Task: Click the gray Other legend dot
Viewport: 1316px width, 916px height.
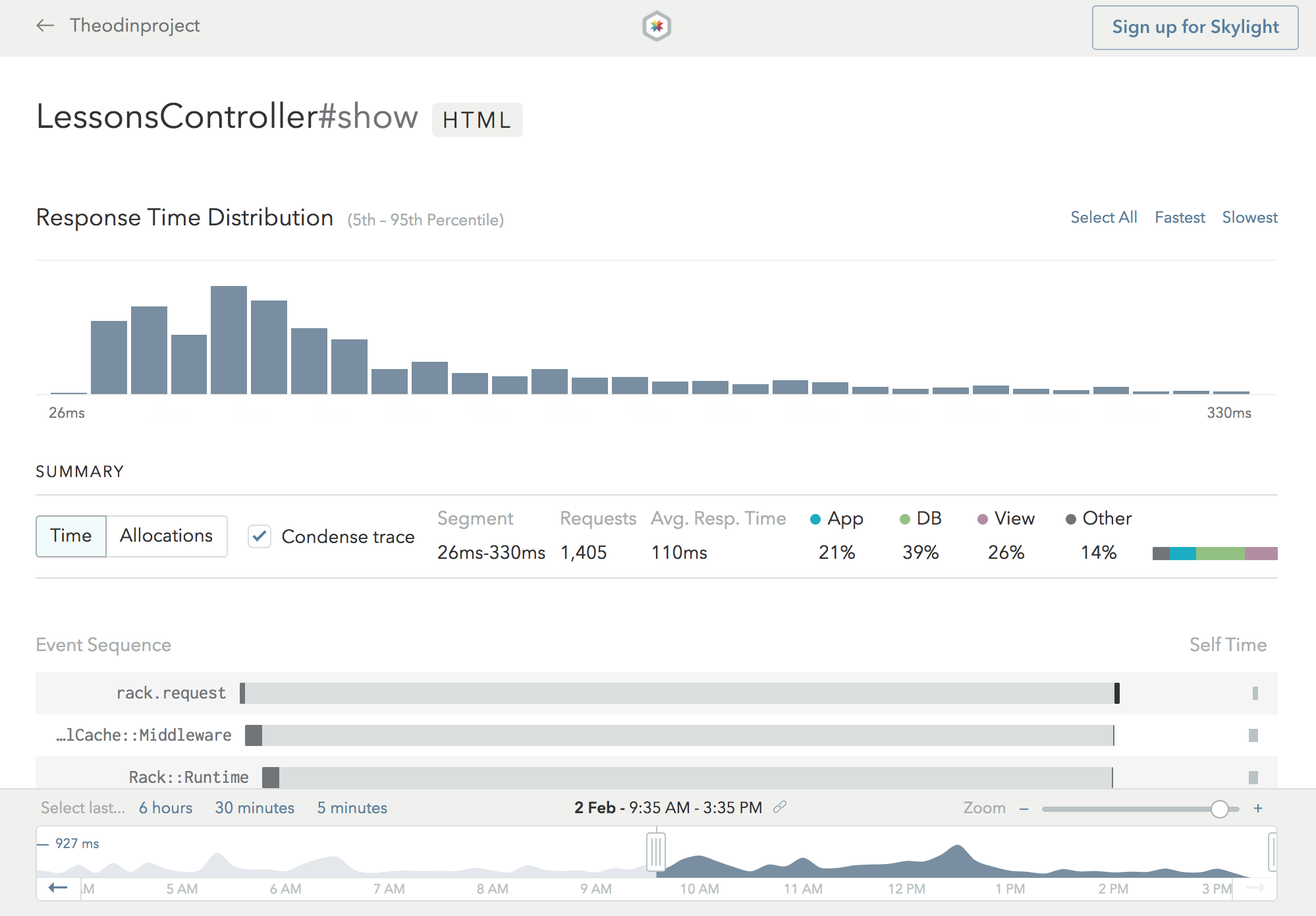Action: [x=1070, y=519]
